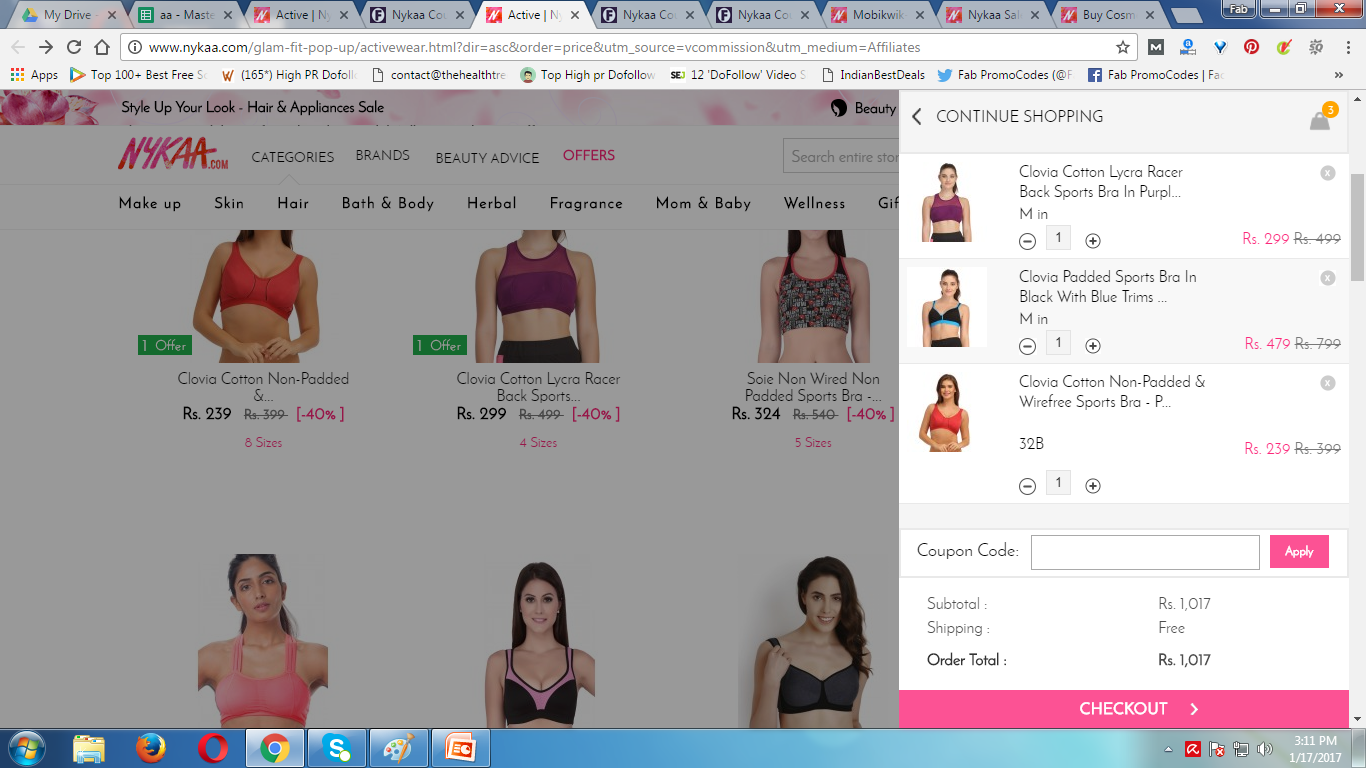Select the Herbal category

492,203
